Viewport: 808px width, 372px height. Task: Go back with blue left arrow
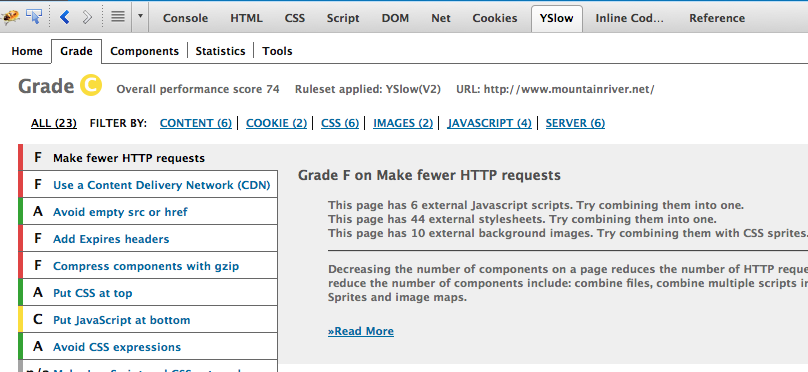click(x=64, y=18)
